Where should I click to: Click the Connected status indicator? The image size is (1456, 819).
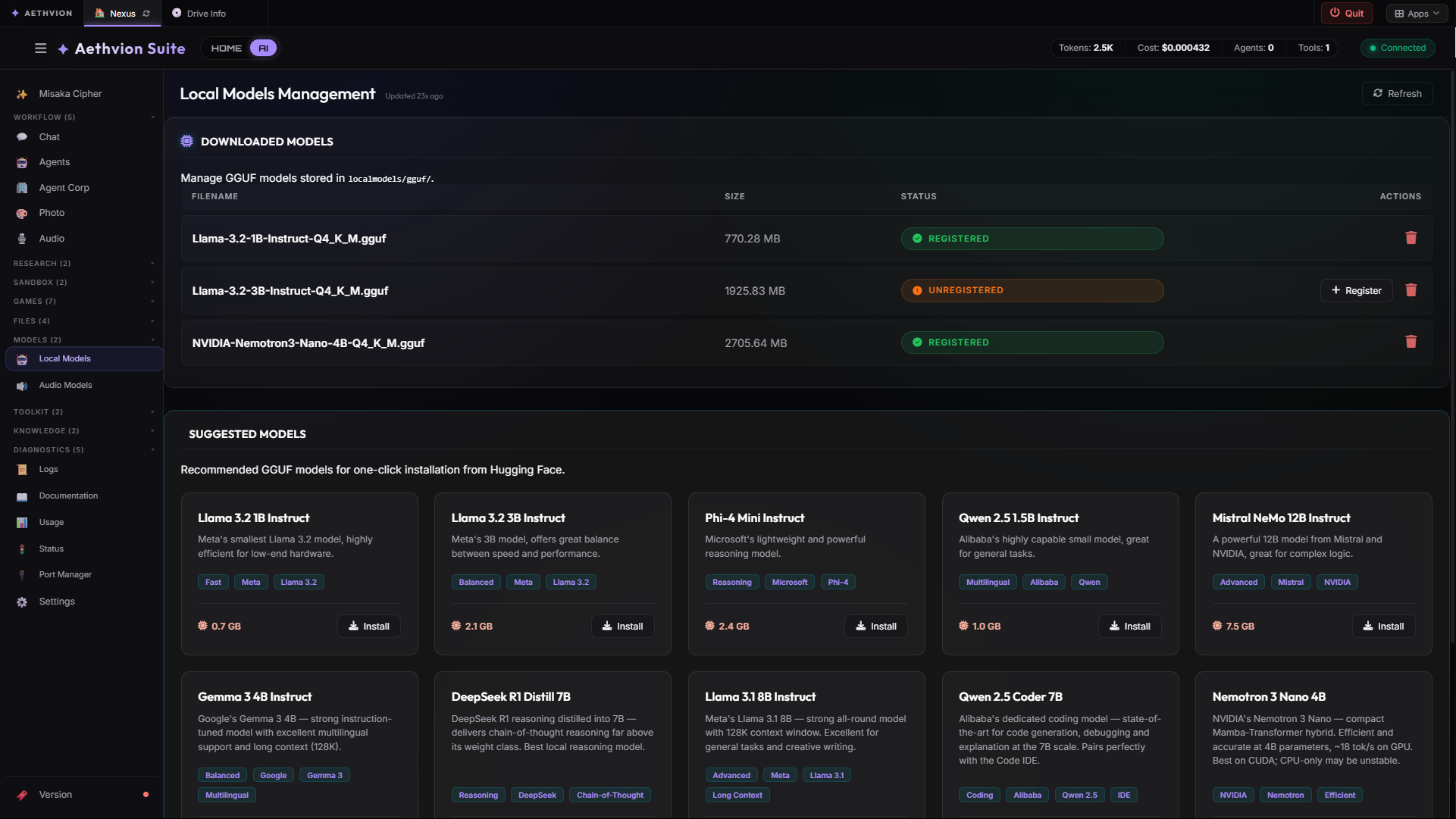tap(1398, 48)
